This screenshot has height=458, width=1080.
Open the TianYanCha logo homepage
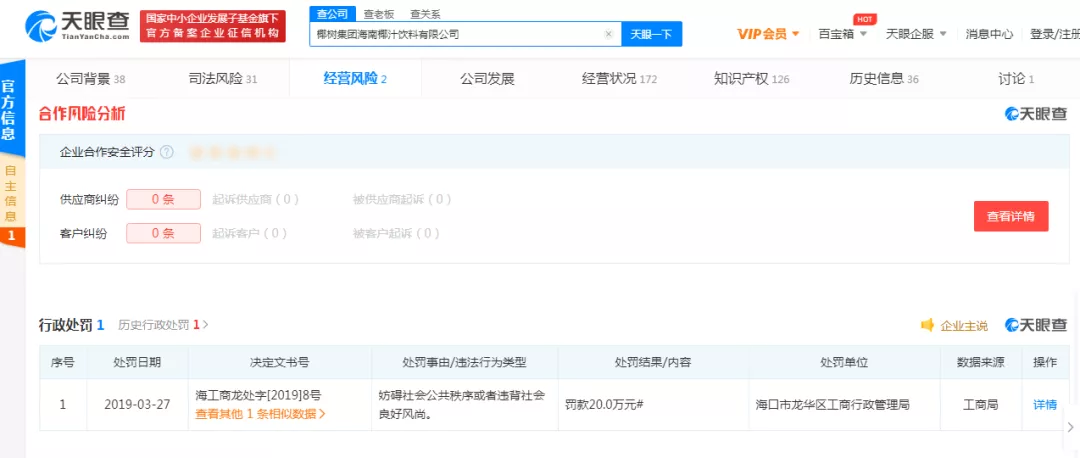coord(77,25)
